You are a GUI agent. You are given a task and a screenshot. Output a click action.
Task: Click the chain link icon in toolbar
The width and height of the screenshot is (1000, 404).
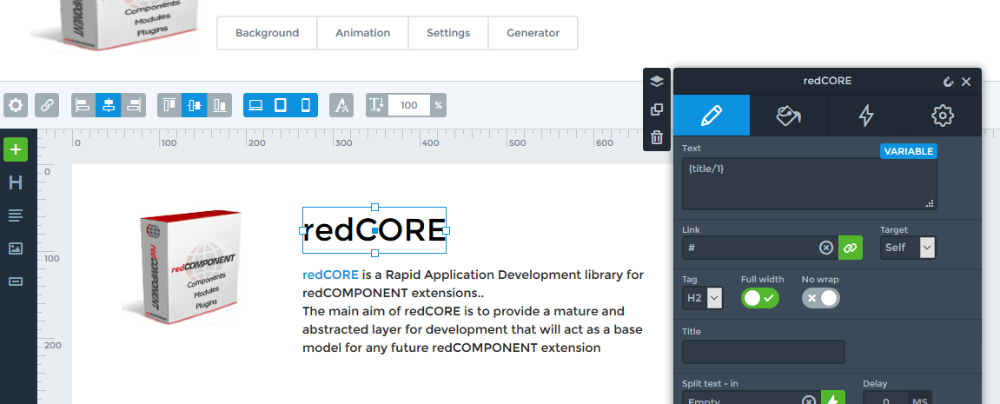pyautogui.click(x=47, y=105)
